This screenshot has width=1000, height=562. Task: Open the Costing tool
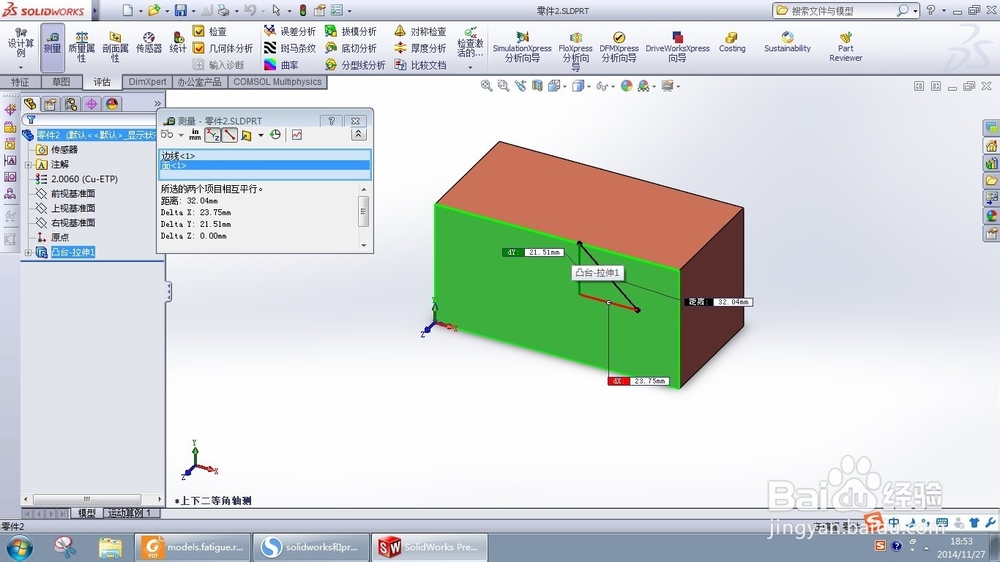(732, 43)
